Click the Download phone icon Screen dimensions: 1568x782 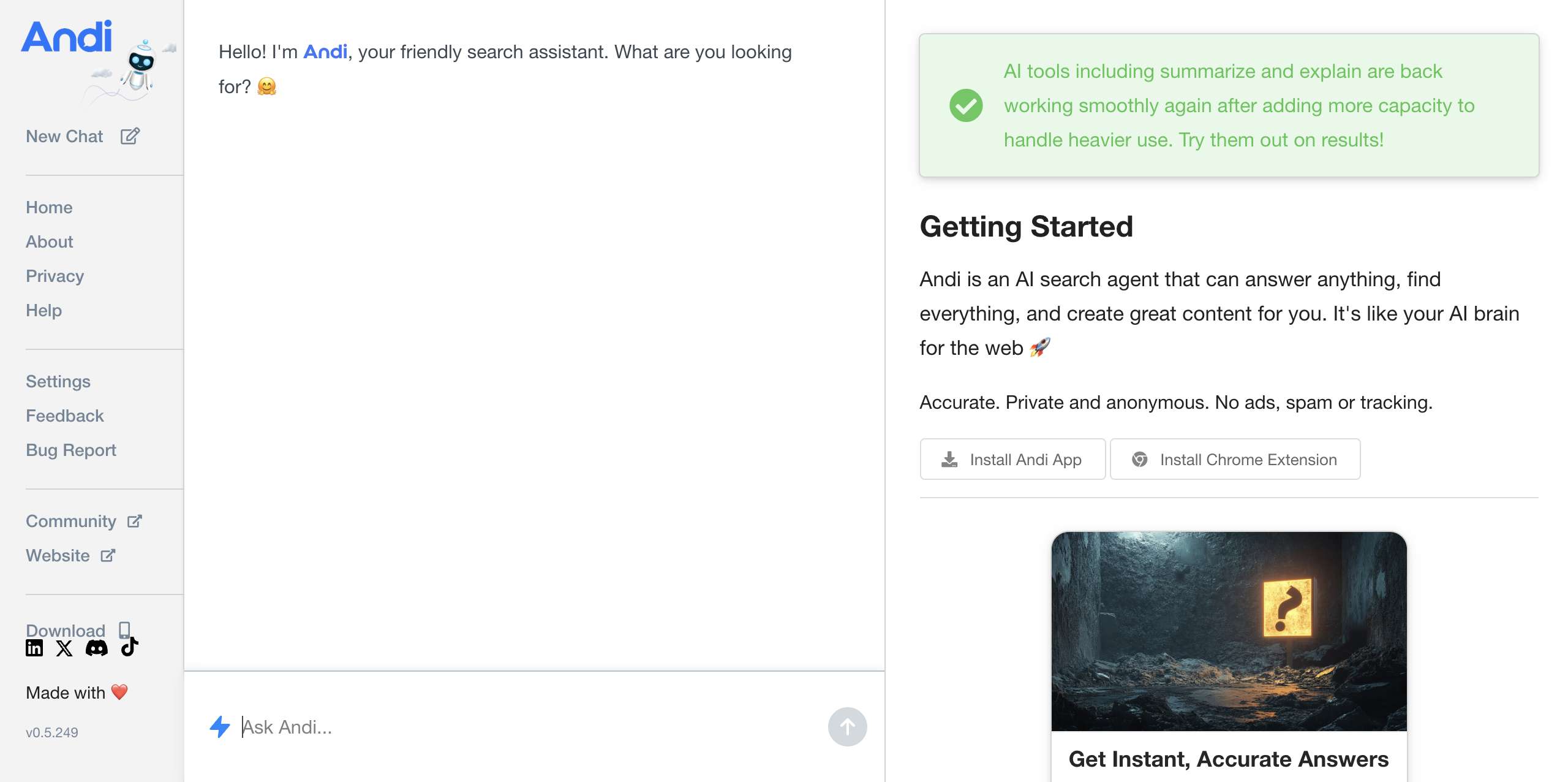[124, 629]
